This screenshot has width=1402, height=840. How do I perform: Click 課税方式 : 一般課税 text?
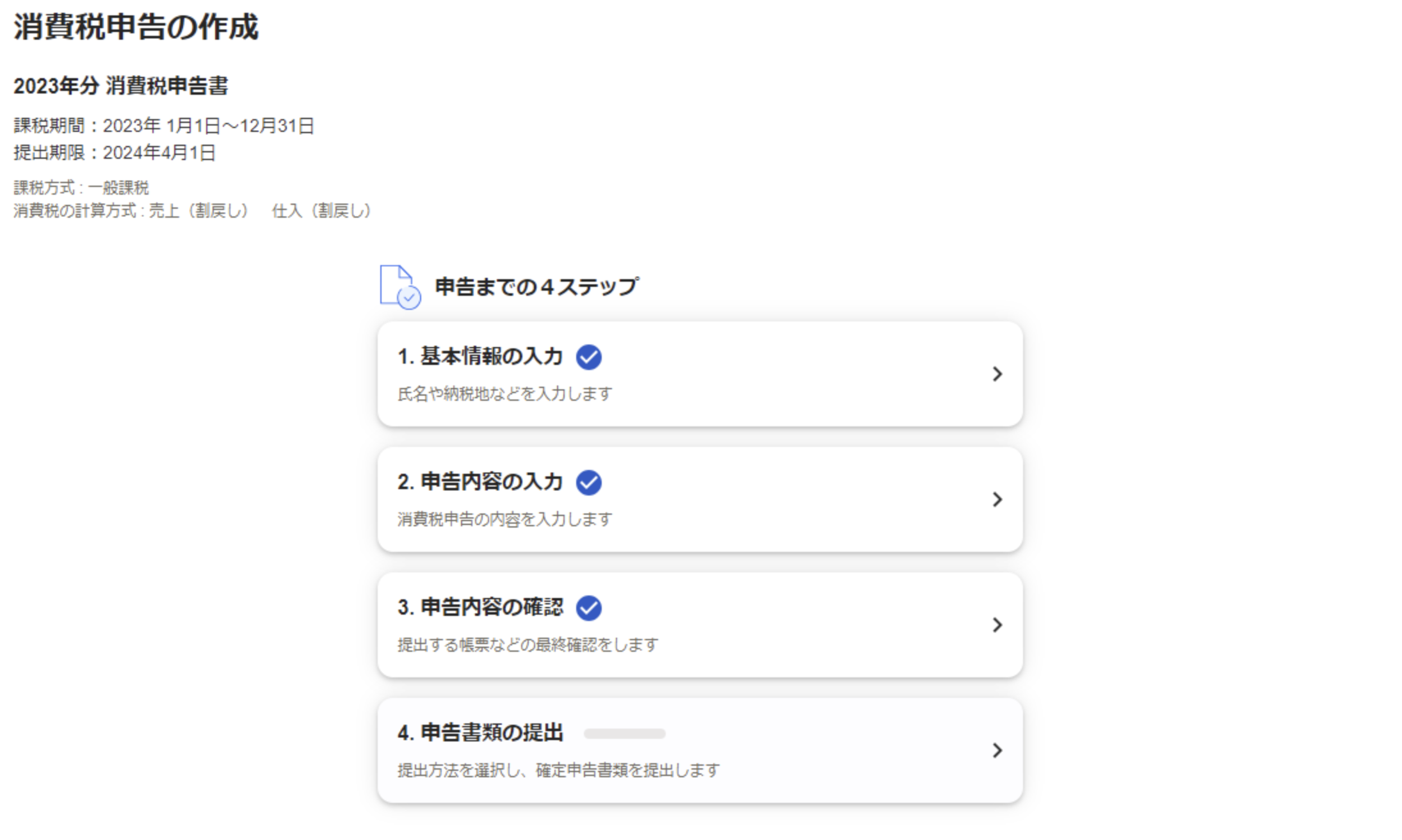point(81,188)
